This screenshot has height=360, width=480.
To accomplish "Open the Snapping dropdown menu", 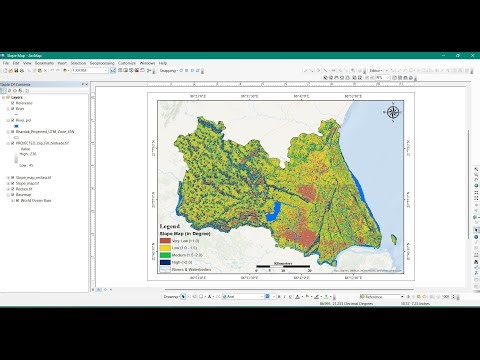I will tap(169, 71).
